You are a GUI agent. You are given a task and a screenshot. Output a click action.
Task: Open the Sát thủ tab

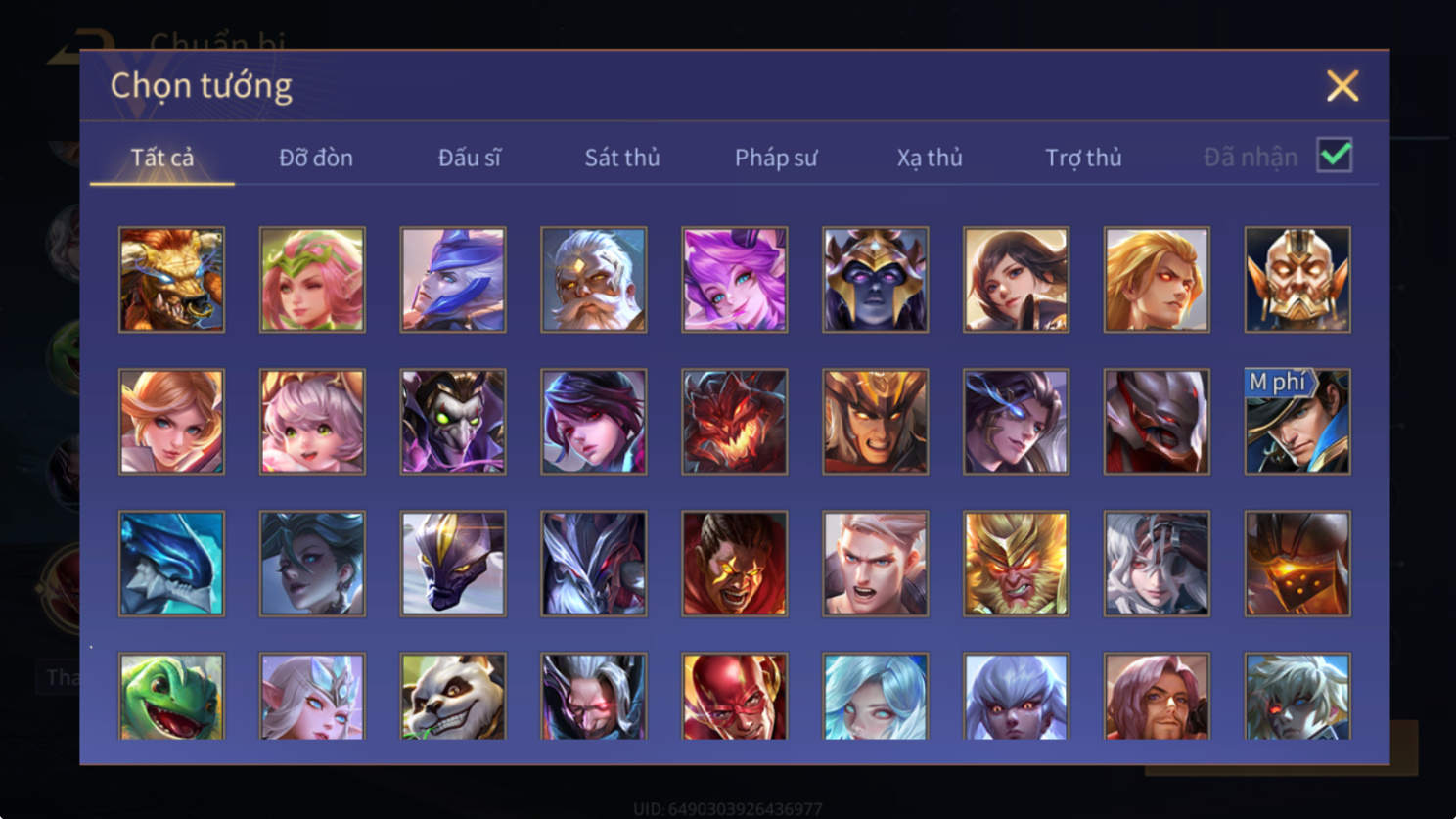click(622, 158)
